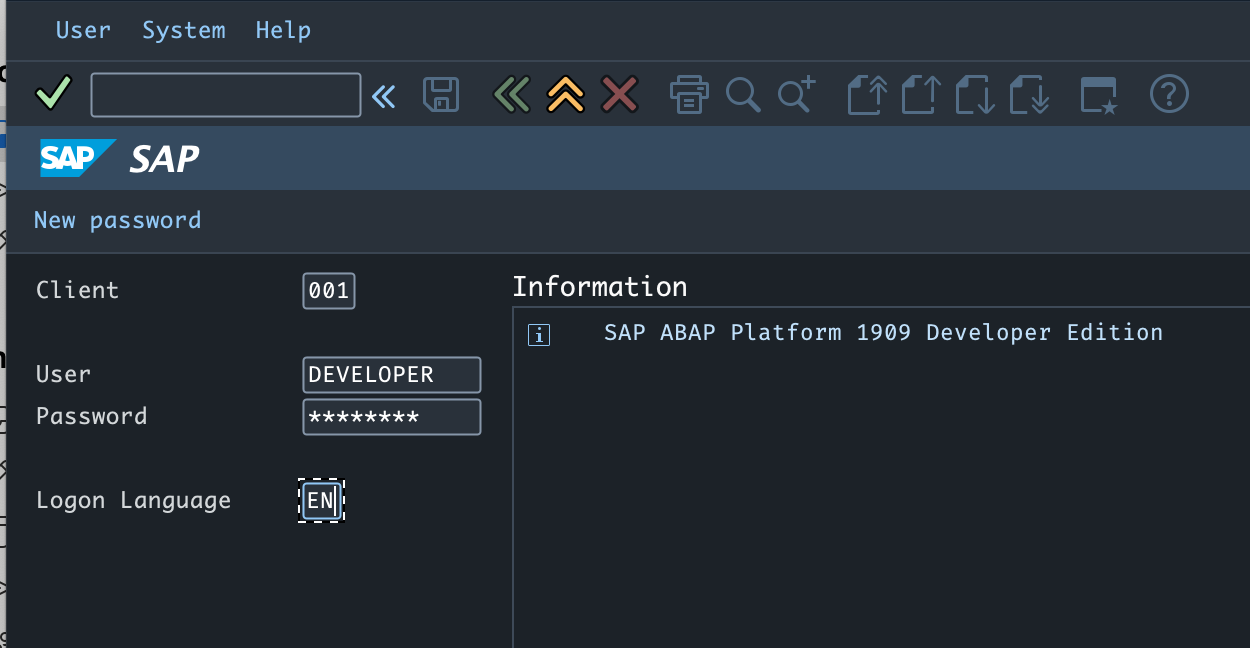
Task: Click the Save icon in the toolbar
Action: [440, 94]
